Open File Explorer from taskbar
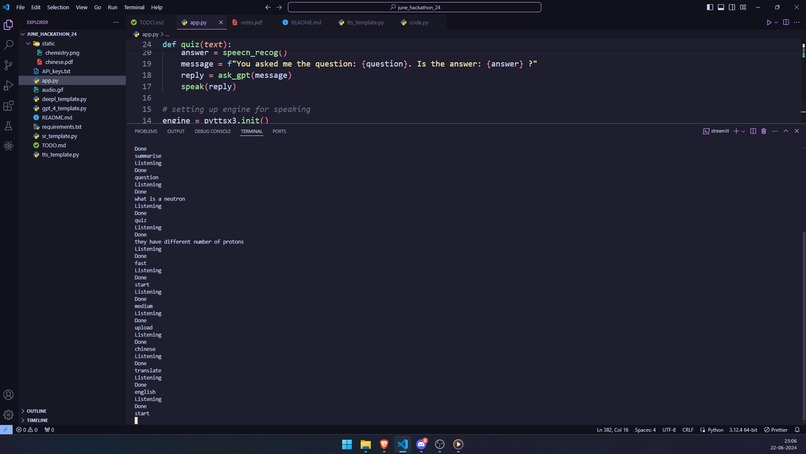Screen dimensions: 806x454 (x=365, y=444)
